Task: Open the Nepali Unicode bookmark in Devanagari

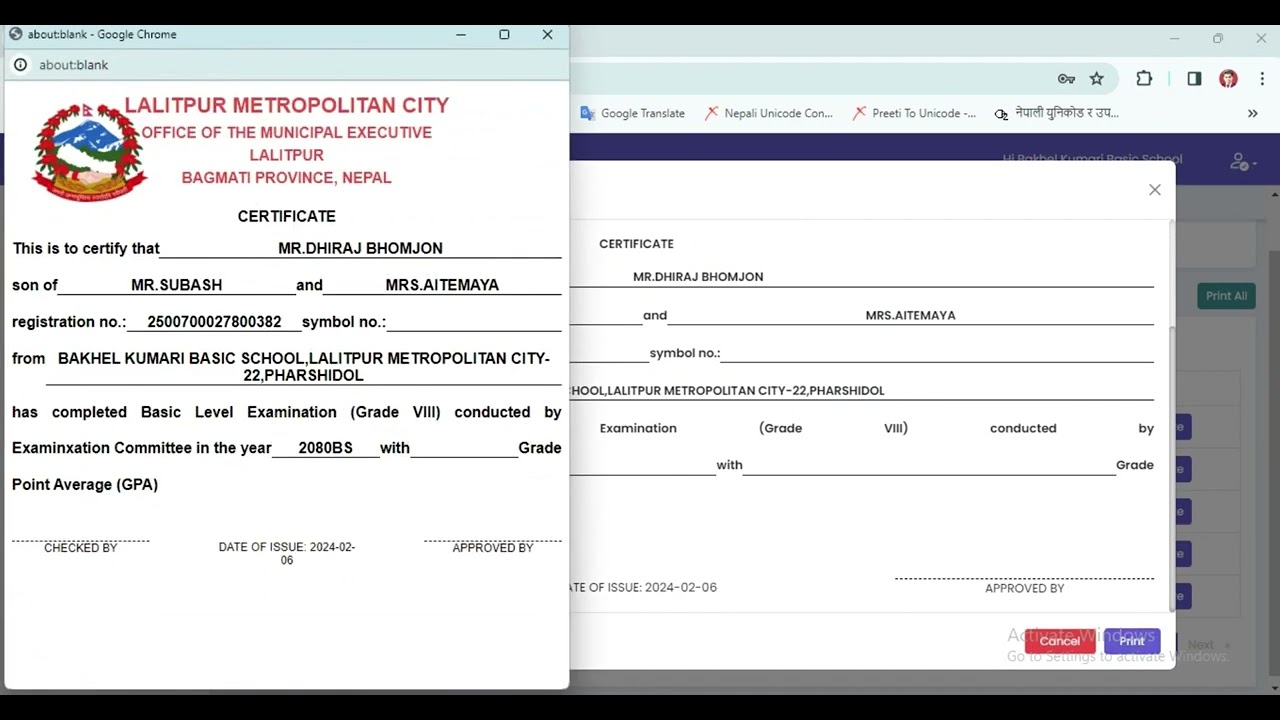Action: (x=1056, y=114)
